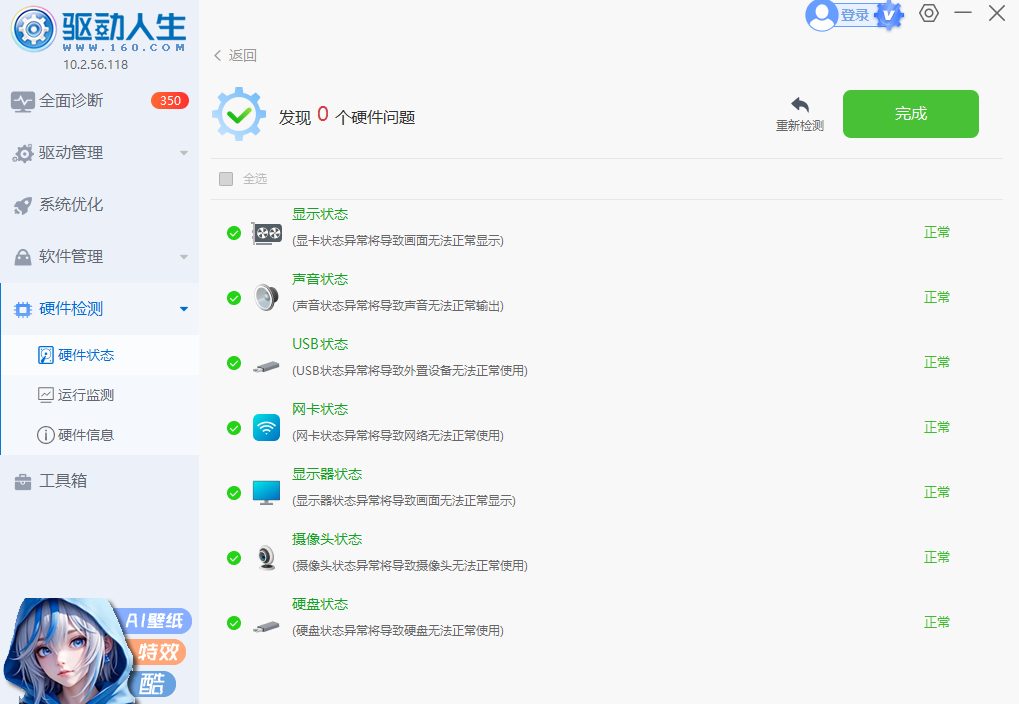Click the green 完成 button
The height and width of the screenshot is (704, 1019).
tap(910, 114)
